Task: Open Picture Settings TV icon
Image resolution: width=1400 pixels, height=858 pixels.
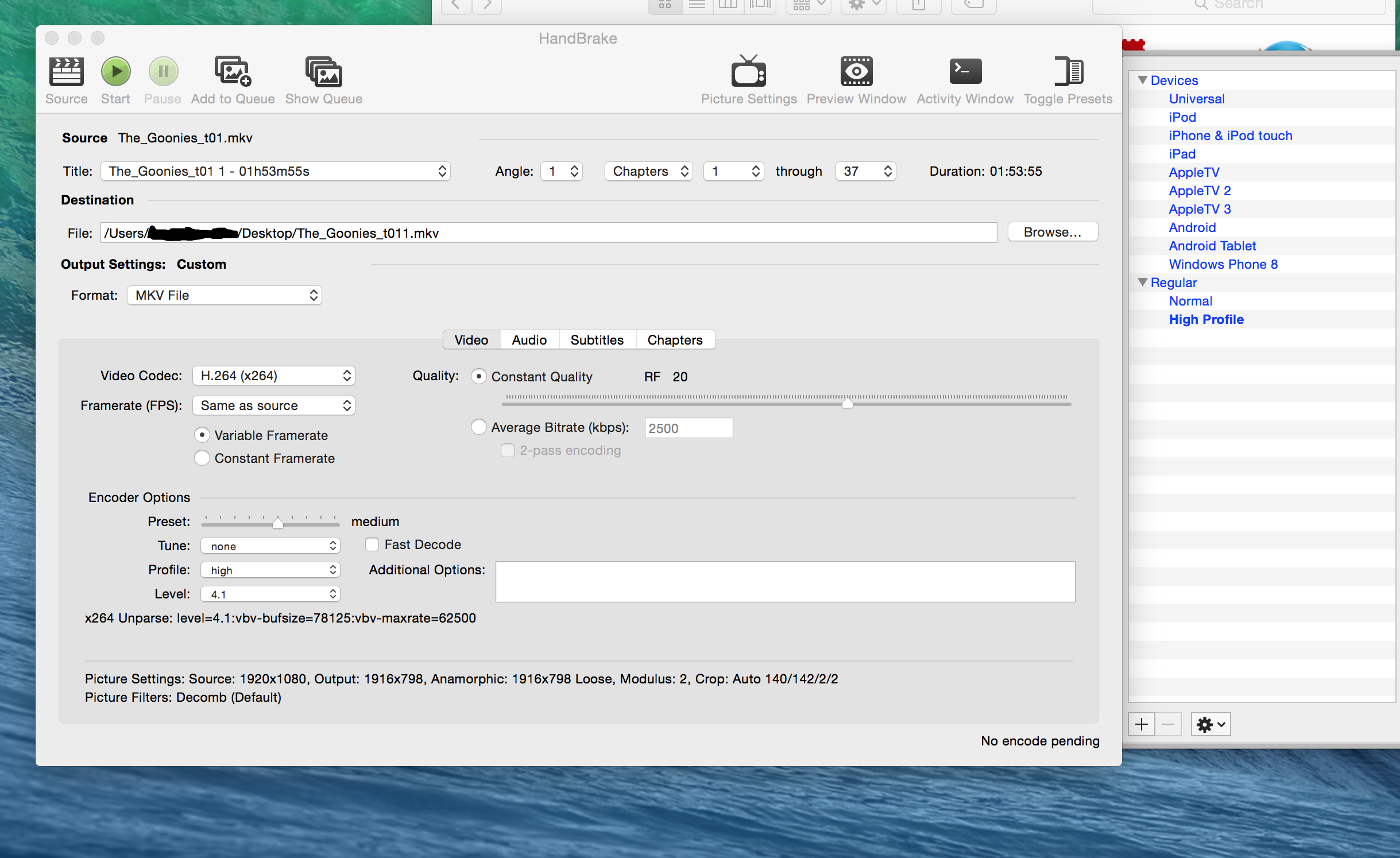Action: click(x=749, y=72)
